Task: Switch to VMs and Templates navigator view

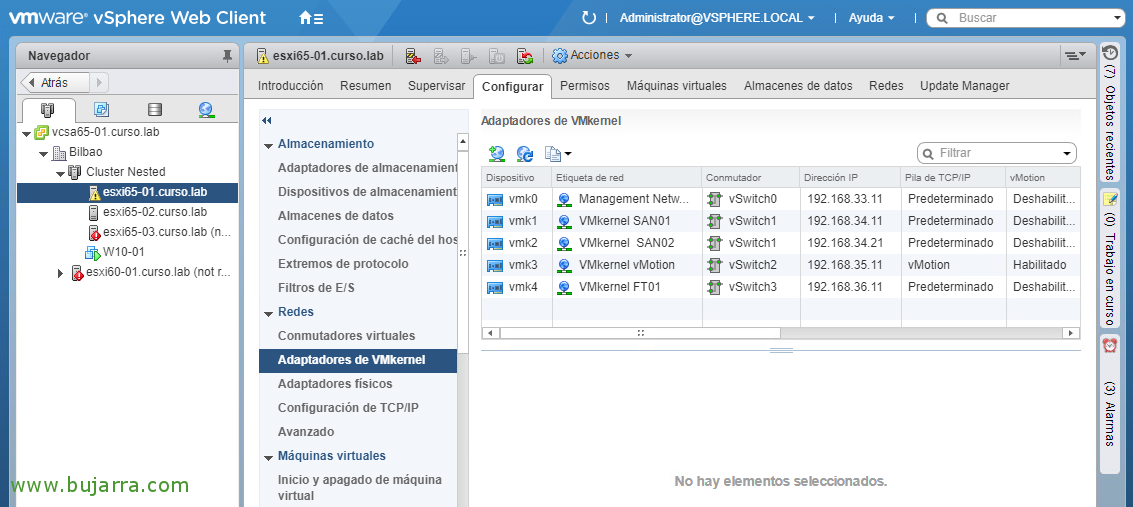Action: [x=101, y=110]
